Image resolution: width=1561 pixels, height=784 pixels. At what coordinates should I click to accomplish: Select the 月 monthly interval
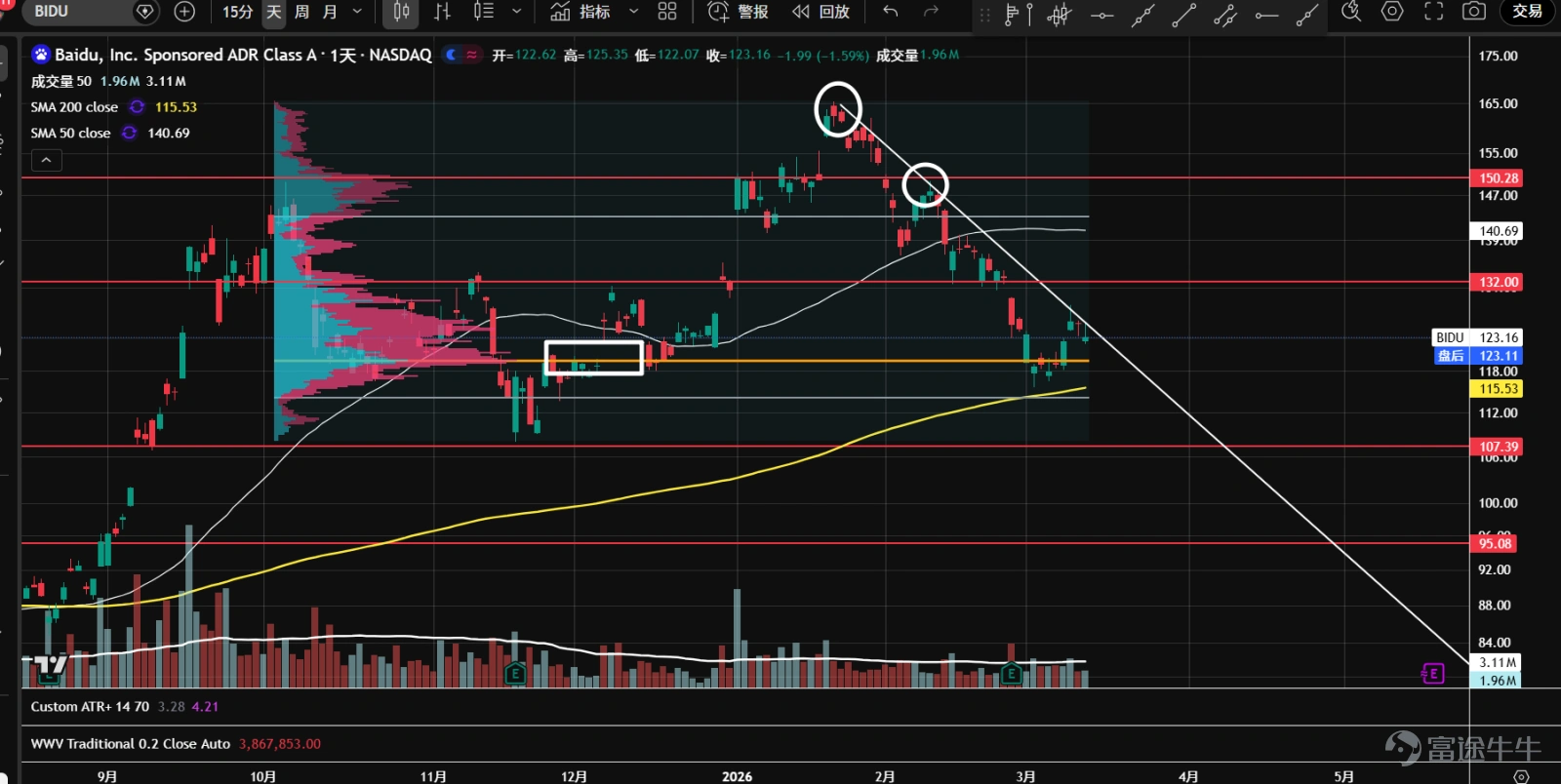[330, 12]
